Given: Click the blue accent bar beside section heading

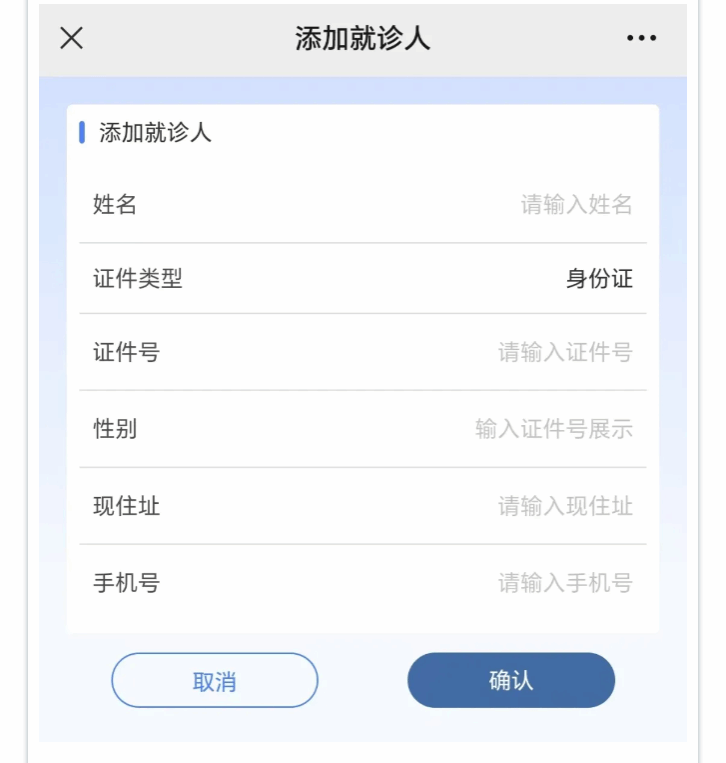Looking at the screenshot, I should pos(82,132).
